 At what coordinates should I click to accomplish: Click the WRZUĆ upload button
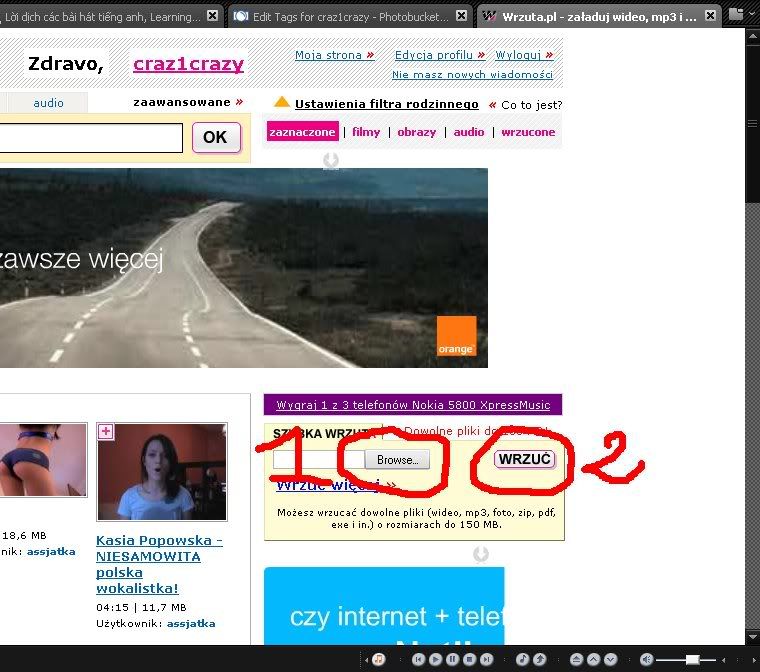[525, 459]
